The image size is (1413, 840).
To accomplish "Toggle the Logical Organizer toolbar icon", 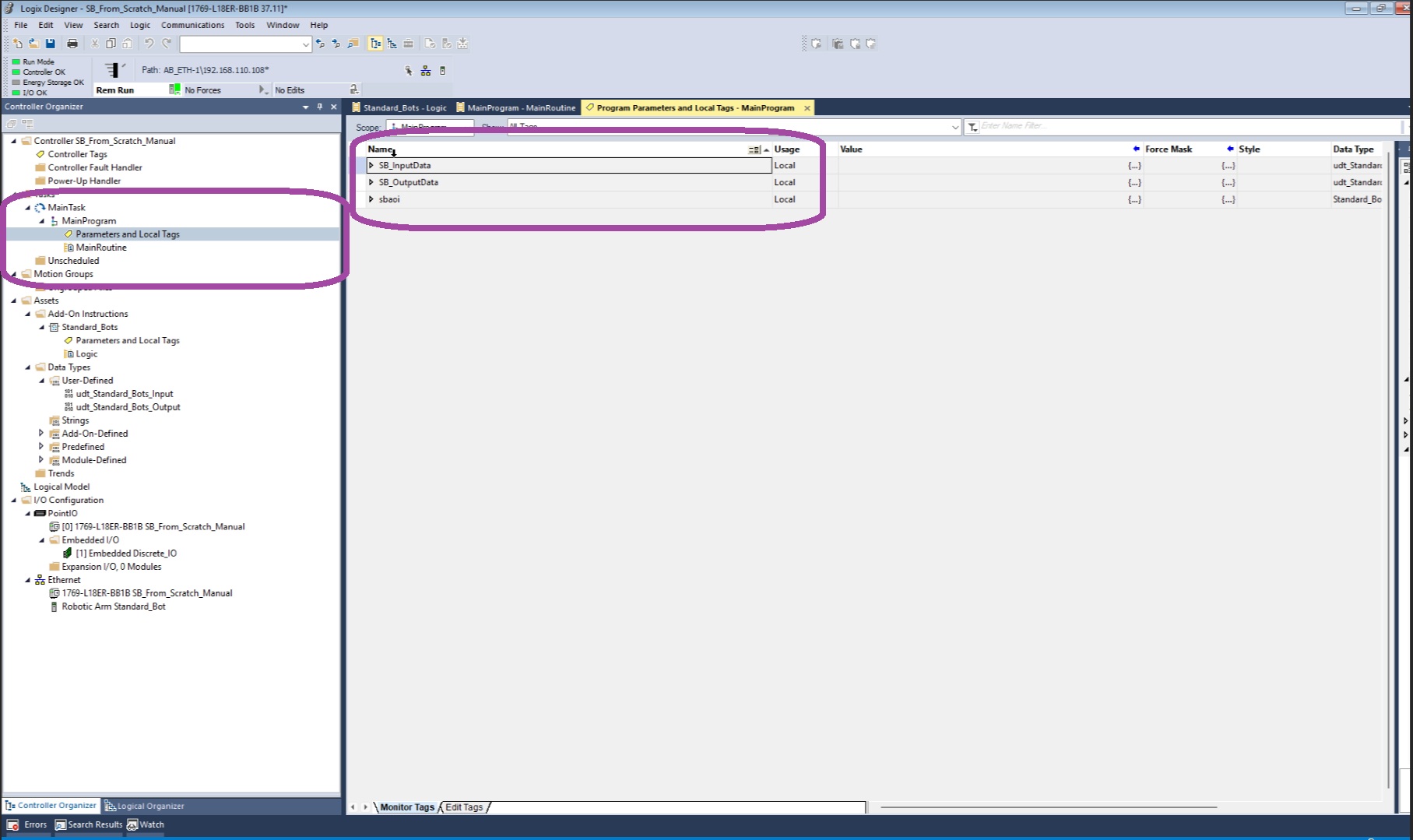I will pos(392,44).
